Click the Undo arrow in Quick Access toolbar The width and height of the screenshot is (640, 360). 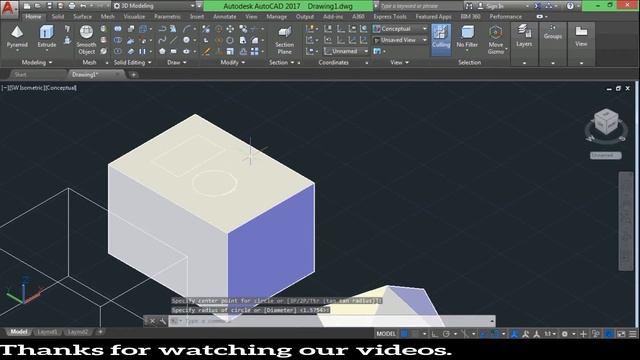[x=83, y=6]
